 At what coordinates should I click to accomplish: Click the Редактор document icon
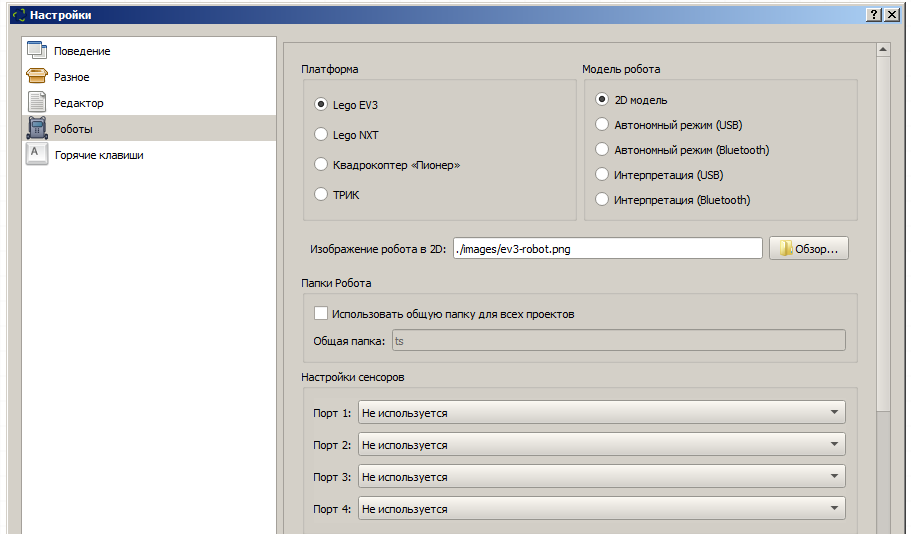click(x=37, y=102)
